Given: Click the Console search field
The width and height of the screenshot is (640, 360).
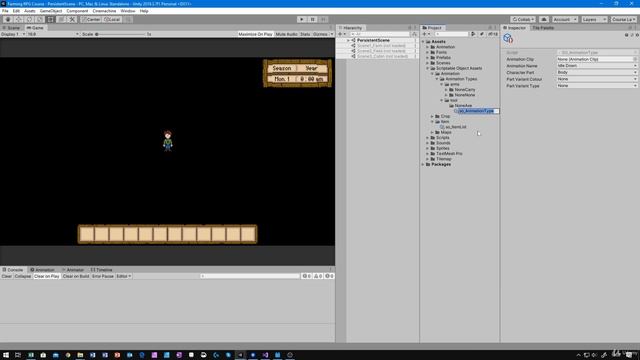Looking at the screenshot, I should (x=250, y=276).
